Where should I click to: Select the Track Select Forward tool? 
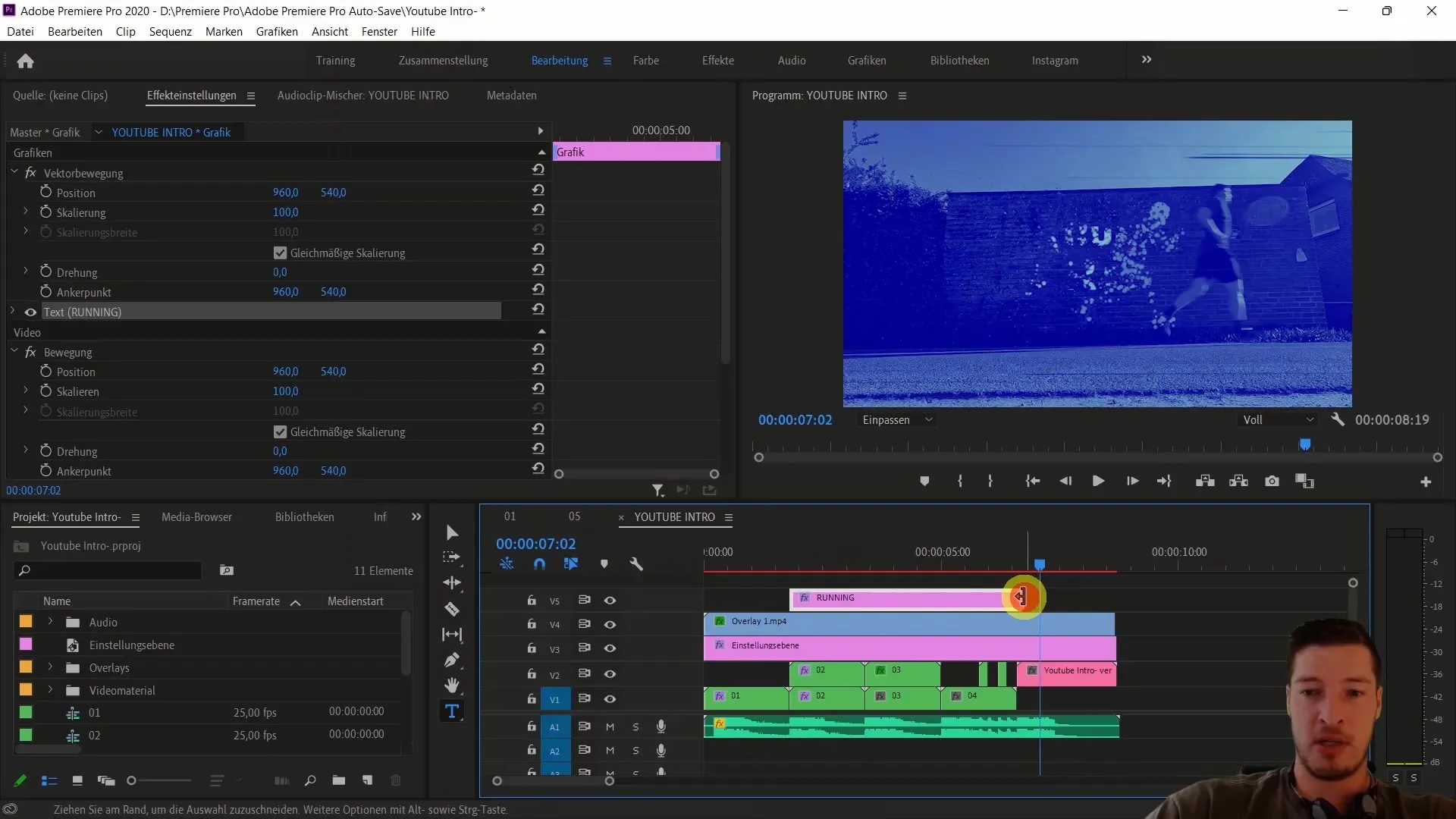pos(452,557)
